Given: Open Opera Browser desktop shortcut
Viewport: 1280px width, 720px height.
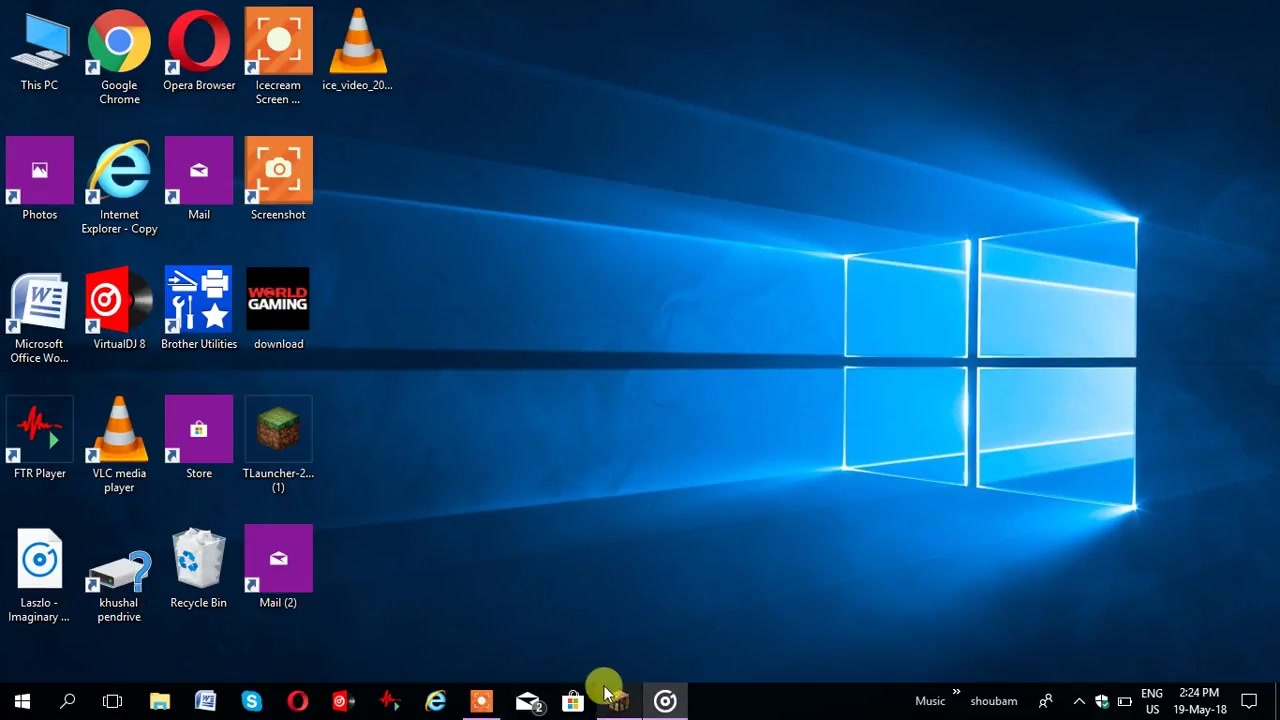Looking at the screenshot, I should [x=199, y=50].
